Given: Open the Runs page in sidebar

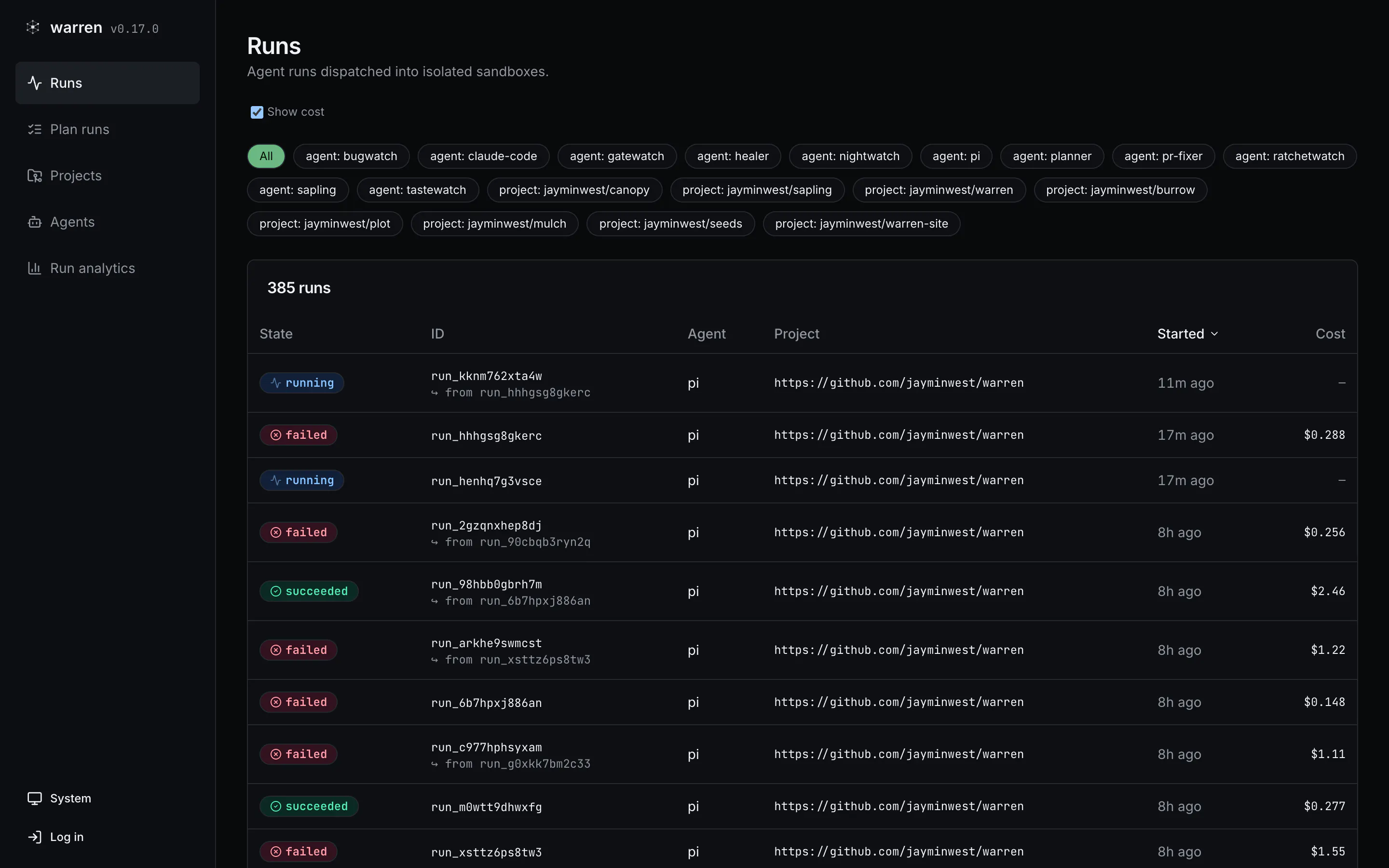Looking at the screenshot, I should pos(108,82).
